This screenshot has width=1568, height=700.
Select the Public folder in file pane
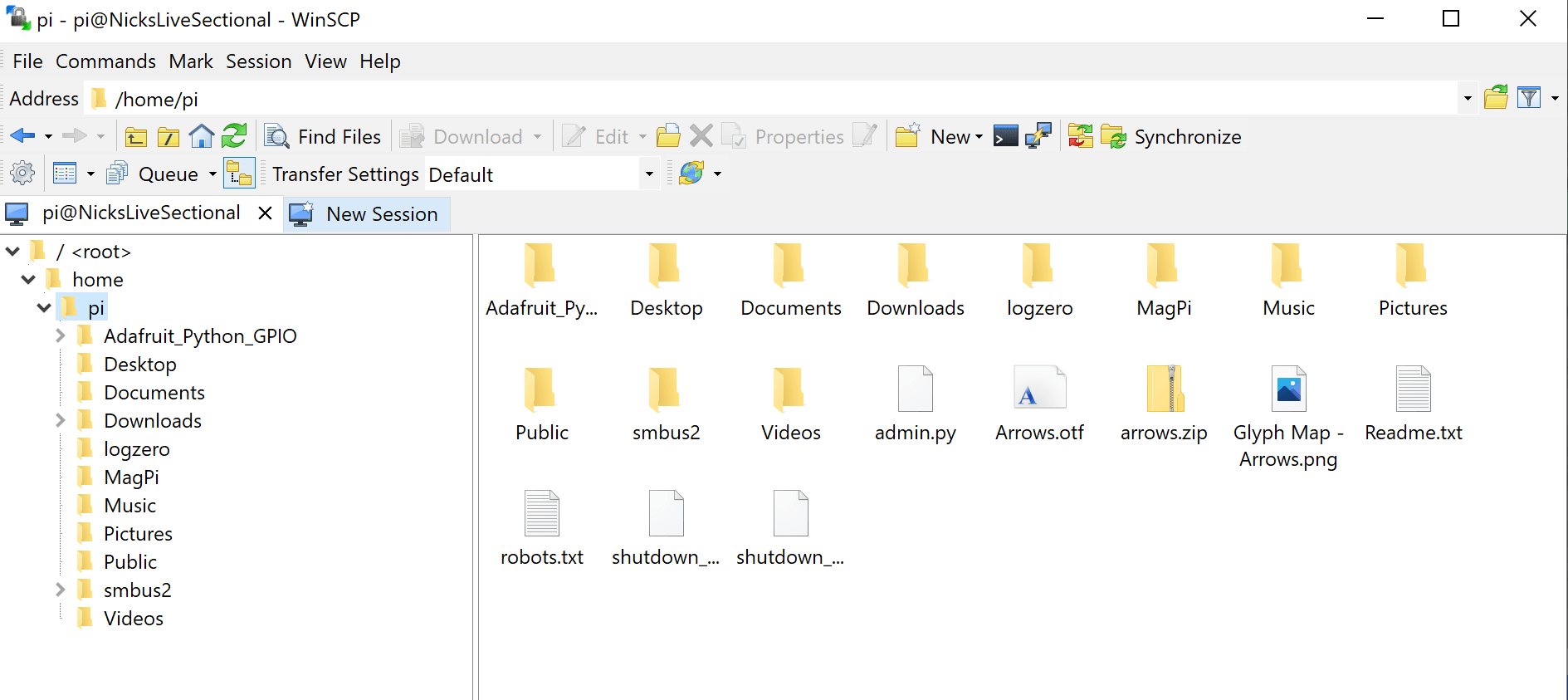coord(542,405)
